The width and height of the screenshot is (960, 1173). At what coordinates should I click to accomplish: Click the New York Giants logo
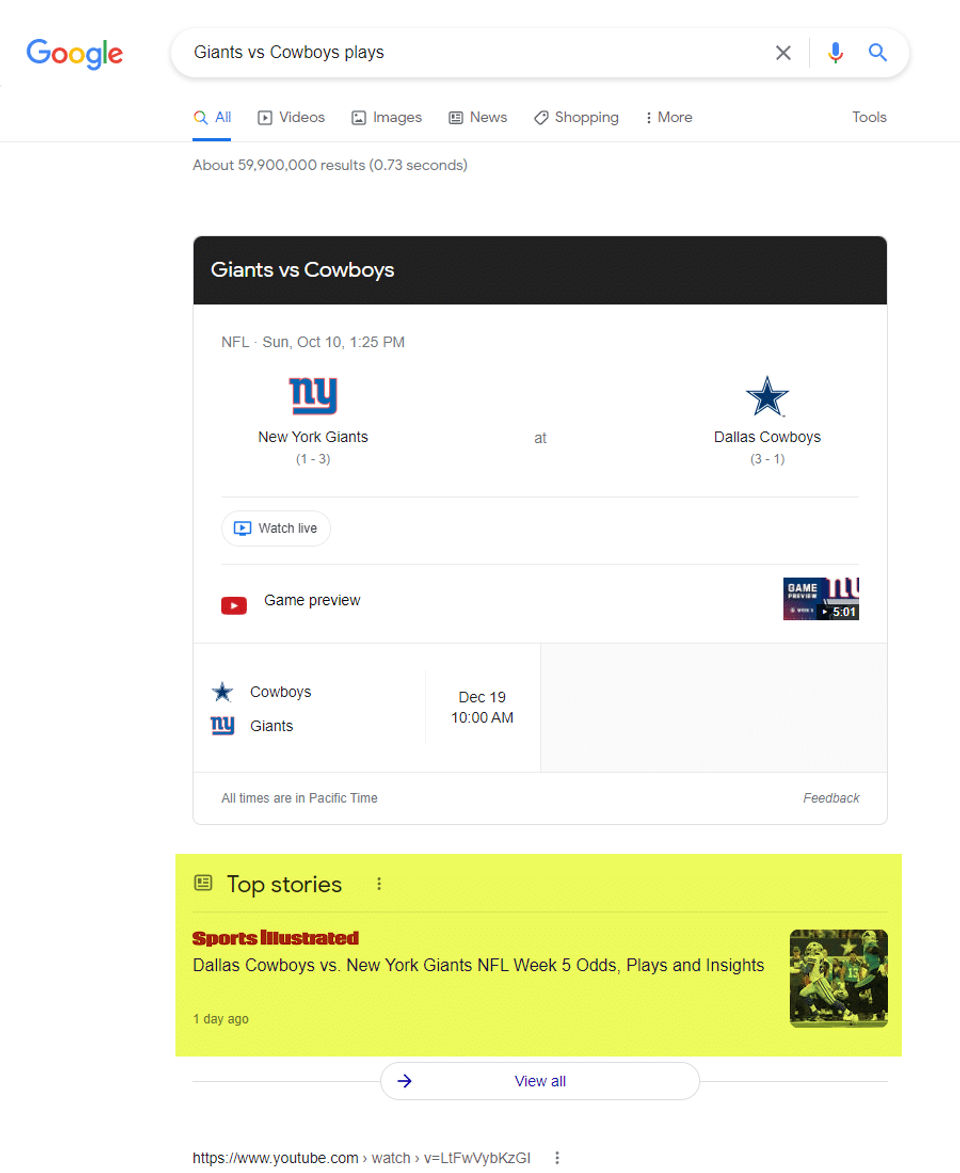(x=313, y=395)
